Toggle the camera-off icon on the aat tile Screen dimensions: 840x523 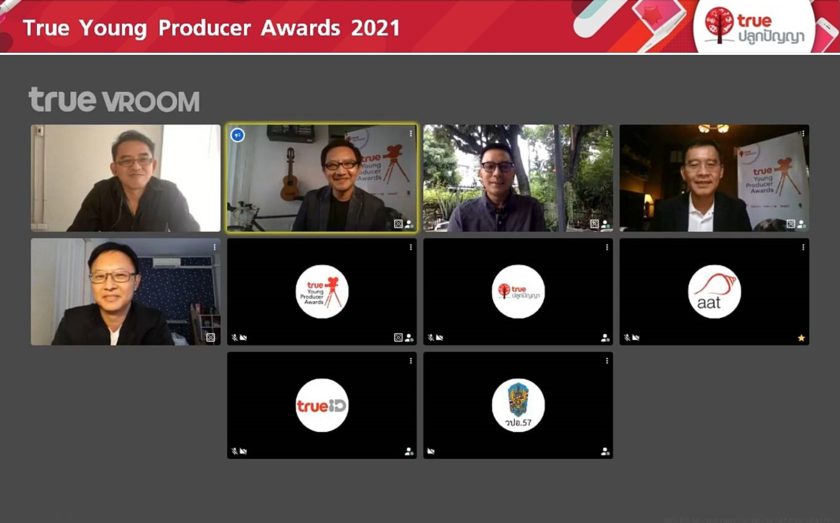635,338
